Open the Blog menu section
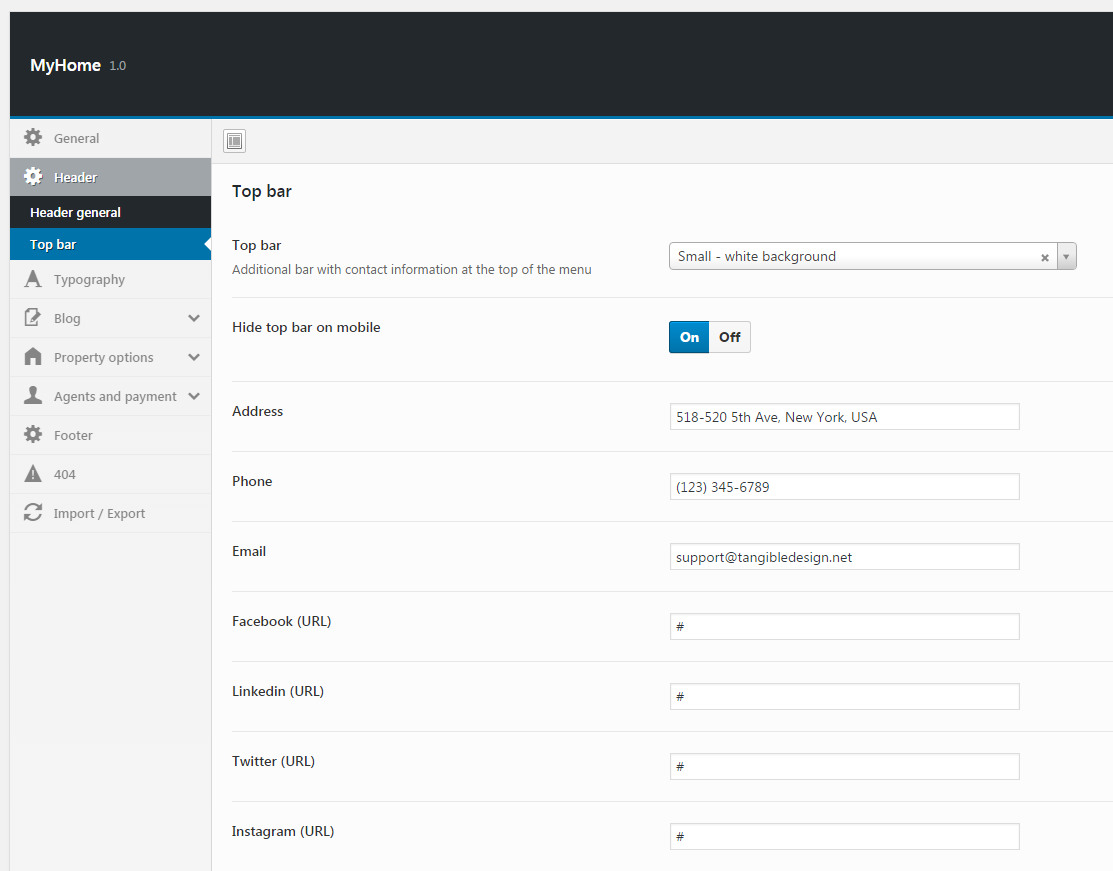 click(x=111, y=318)
